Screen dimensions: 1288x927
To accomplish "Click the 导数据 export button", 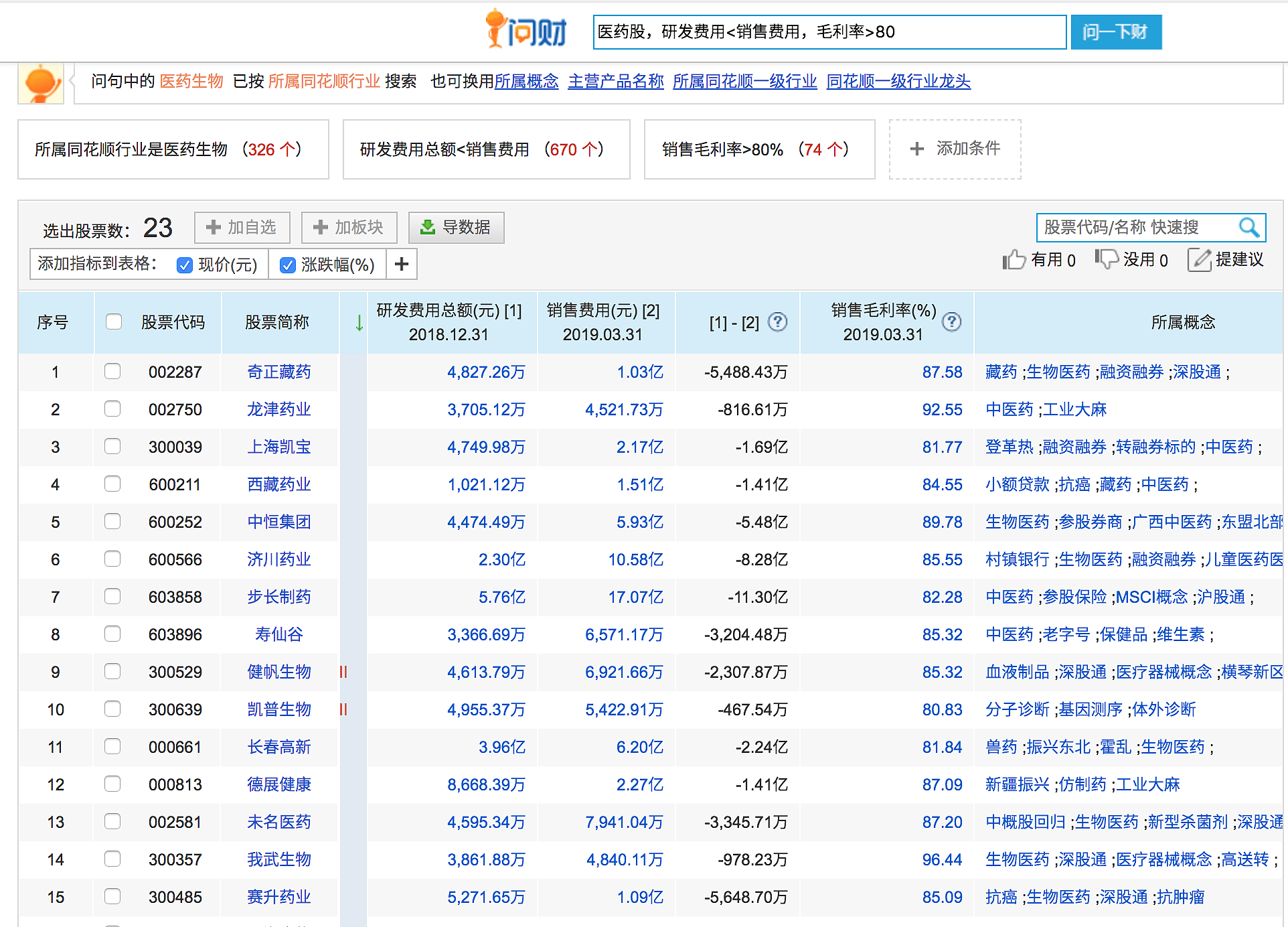I will [456, 228].
